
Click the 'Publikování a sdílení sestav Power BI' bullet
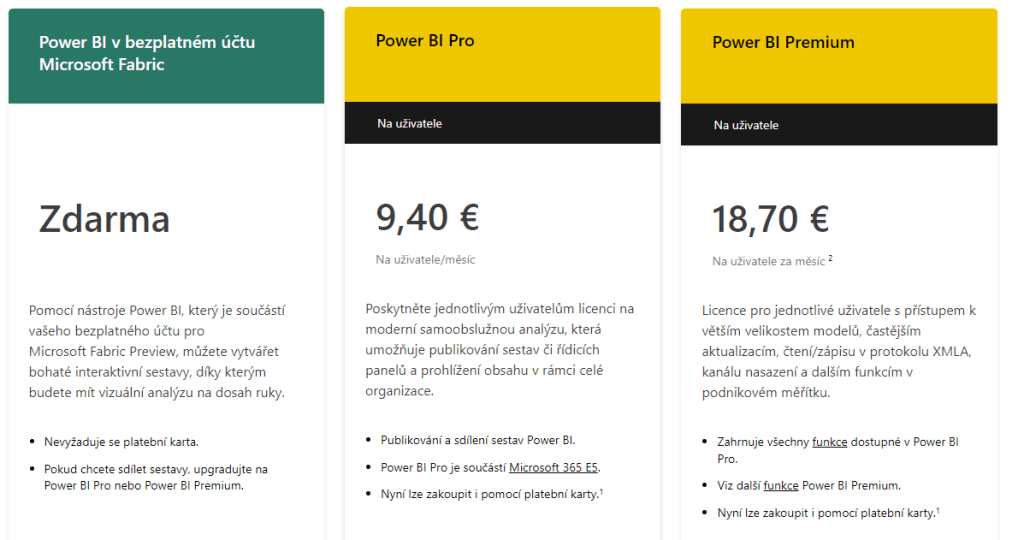point(477,440)
